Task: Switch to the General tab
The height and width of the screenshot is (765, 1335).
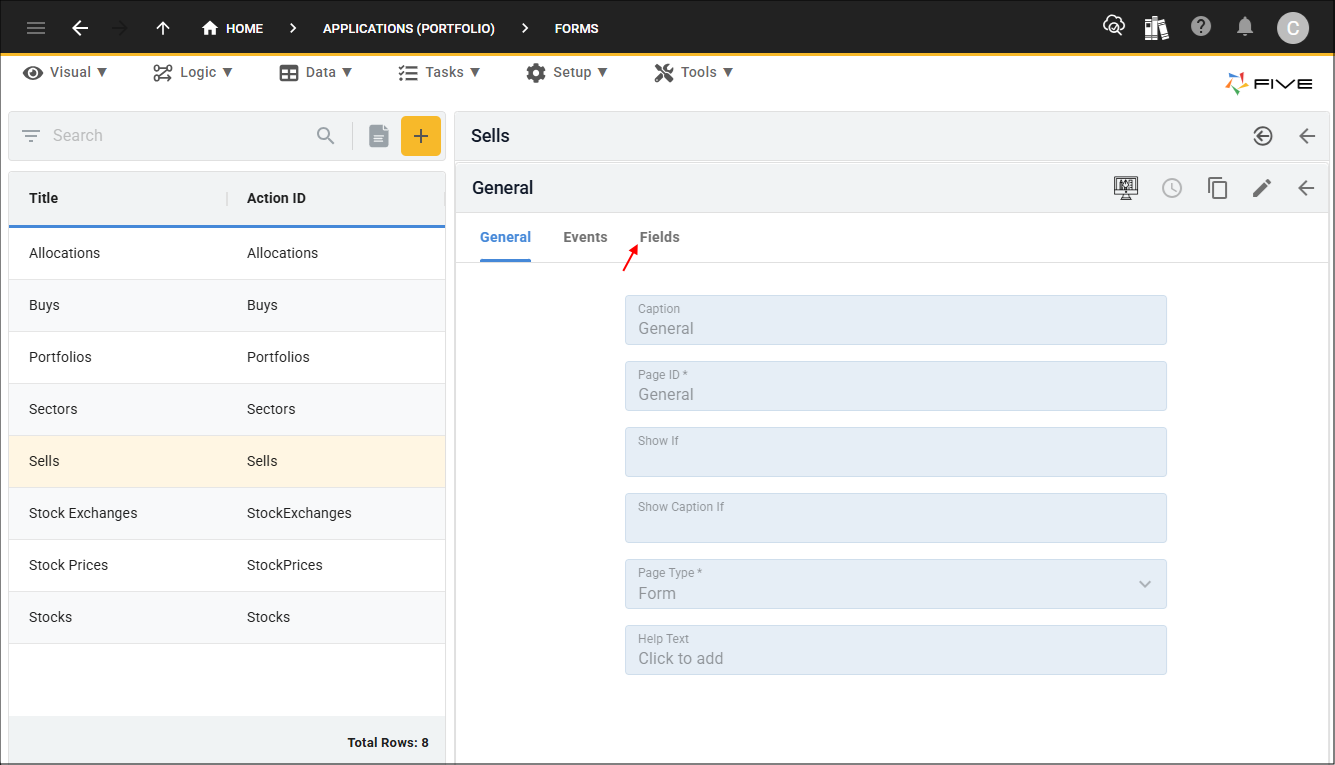Action: pyautogui.click(x=505, y=238)
